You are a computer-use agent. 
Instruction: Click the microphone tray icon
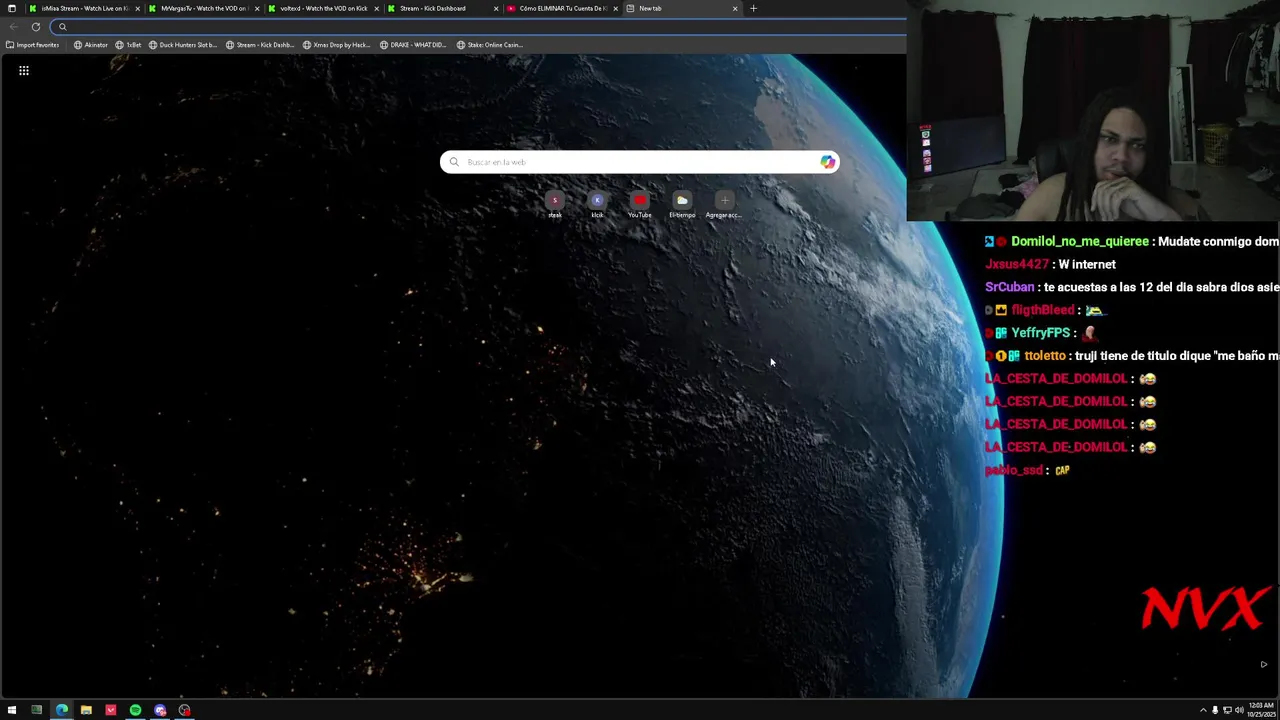(x=1215, y=710)
